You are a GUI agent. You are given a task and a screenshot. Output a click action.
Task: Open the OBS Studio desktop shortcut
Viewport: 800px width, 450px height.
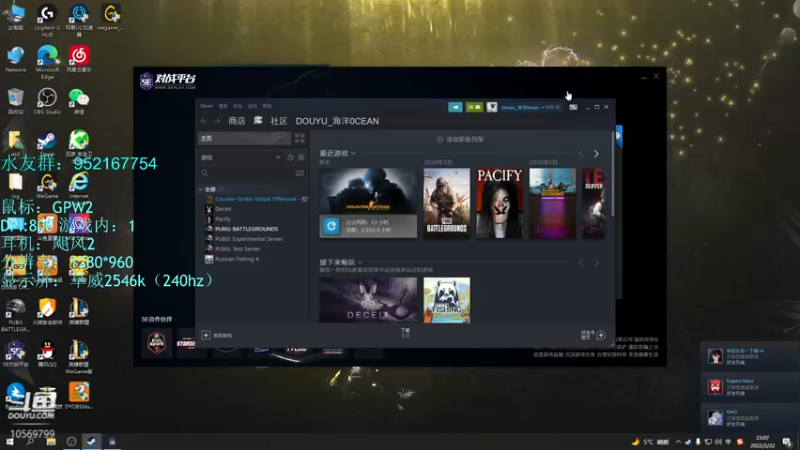[x=47, y=101]
